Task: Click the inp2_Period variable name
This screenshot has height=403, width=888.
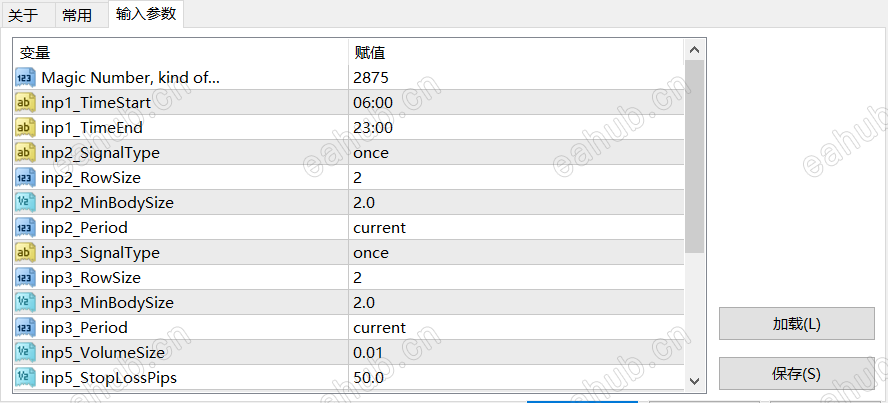Action: click(84, 228)
